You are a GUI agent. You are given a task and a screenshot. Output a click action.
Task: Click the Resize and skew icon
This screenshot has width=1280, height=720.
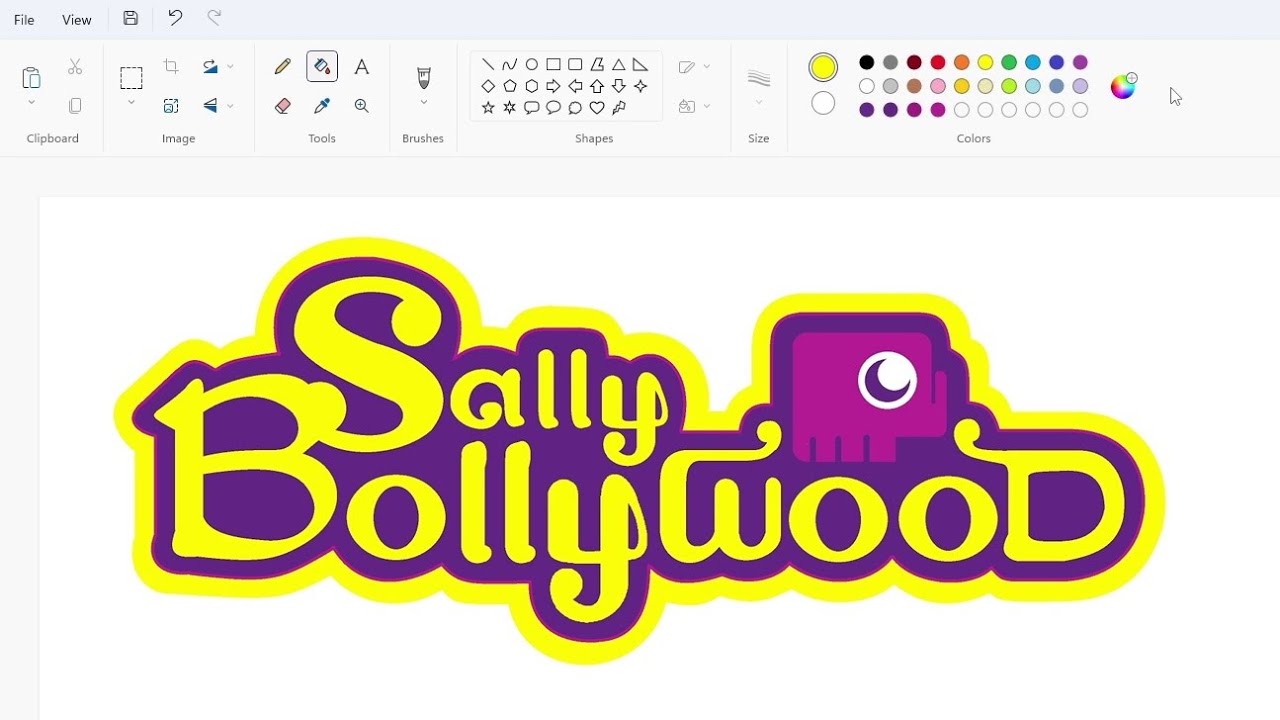click(171, 106)
